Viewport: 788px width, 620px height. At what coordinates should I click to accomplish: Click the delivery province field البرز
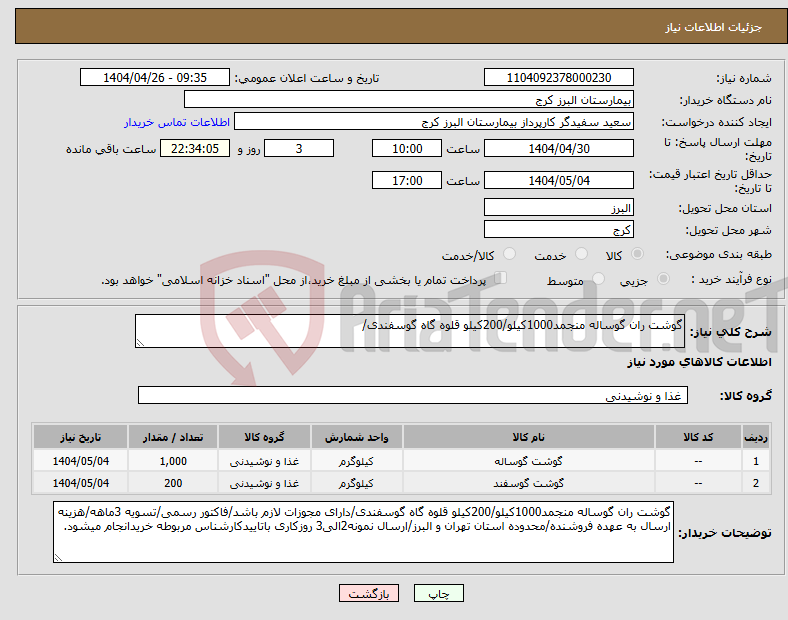coord(558,207)
